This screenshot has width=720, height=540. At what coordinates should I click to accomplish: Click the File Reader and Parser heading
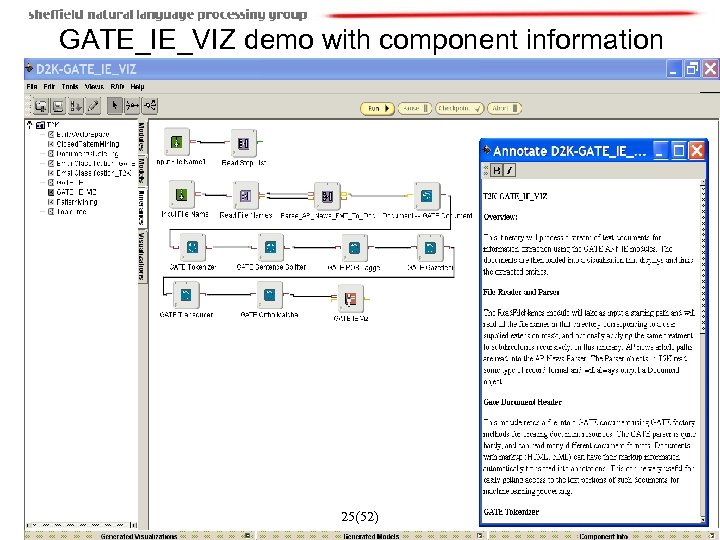(x=521, y=292)
